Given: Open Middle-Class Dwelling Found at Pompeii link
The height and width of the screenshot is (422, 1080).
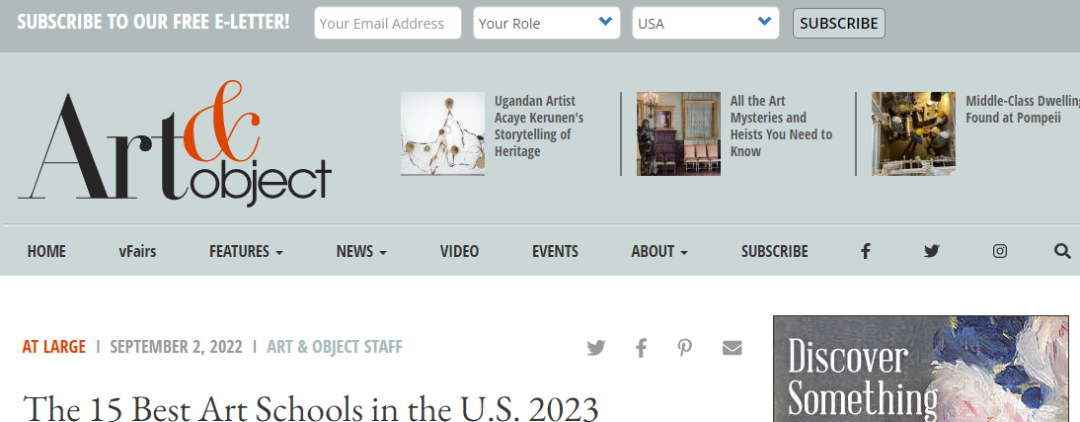Looking at the screenshot, I should (1022, 109).
